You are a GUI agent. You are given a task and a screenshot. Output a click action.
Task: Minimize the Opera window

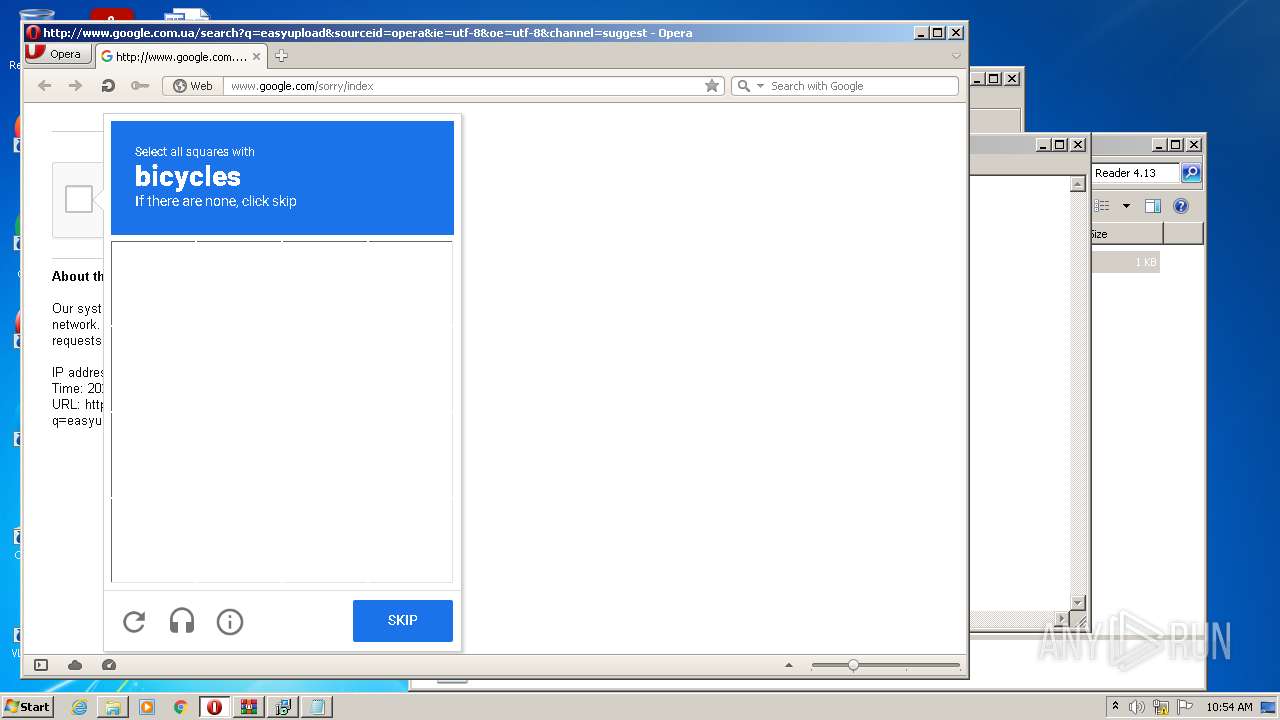pos(921,33)
